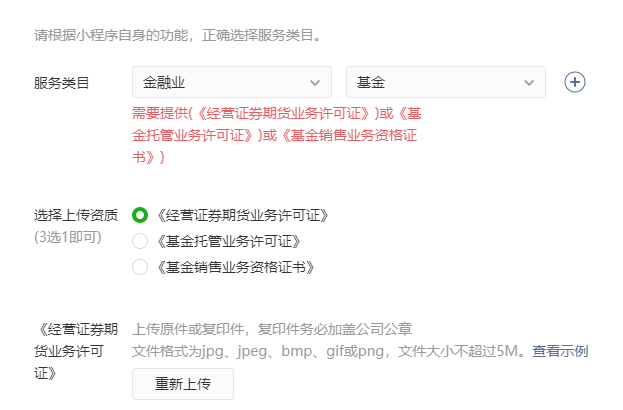Pick the 《基金销售业务资格证书》 radio button
The width and height of the screenshot is (623, 410).
tap(140, 267)
